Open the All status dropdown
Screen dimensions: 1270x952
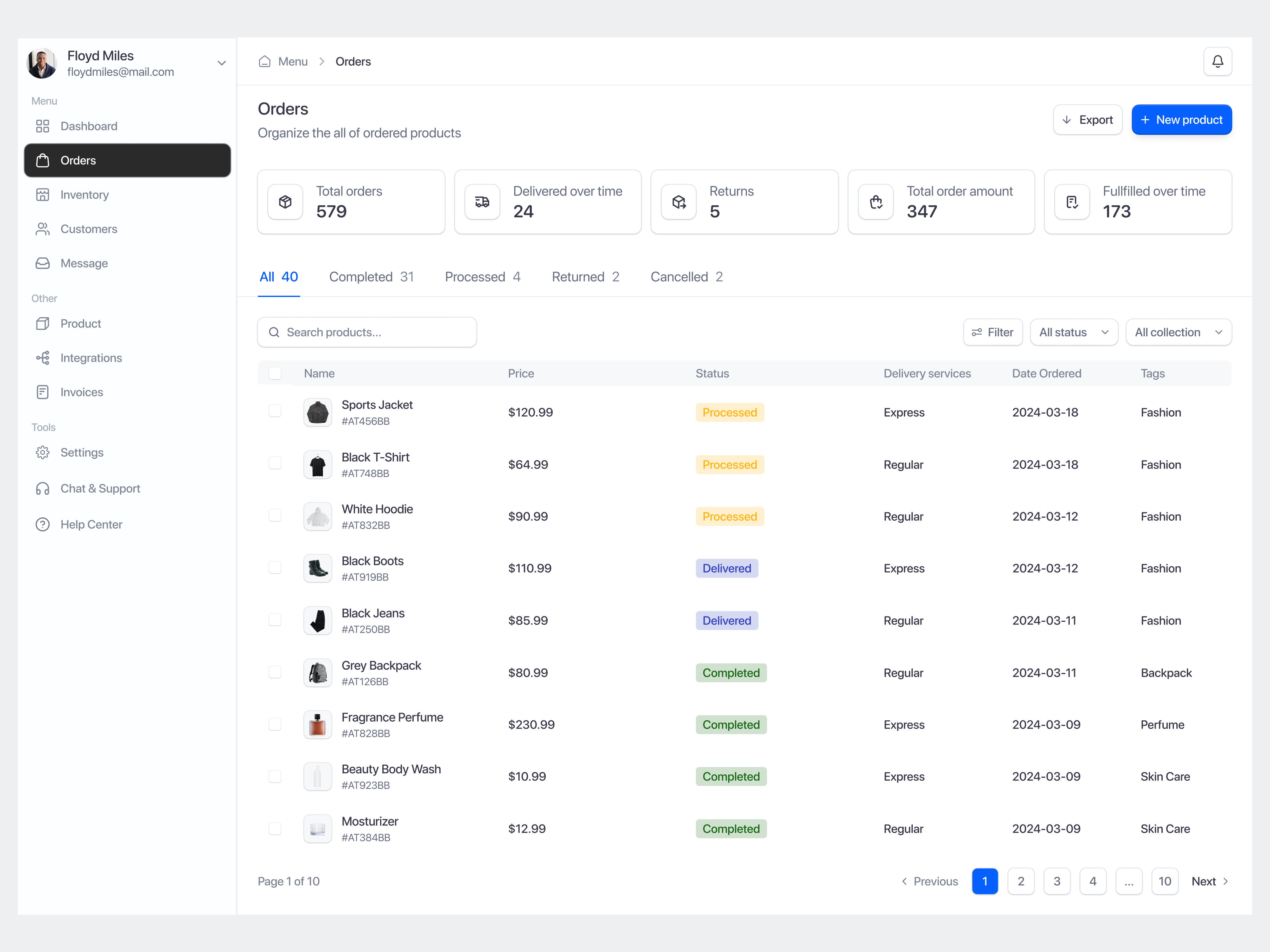coord(1073,332)
